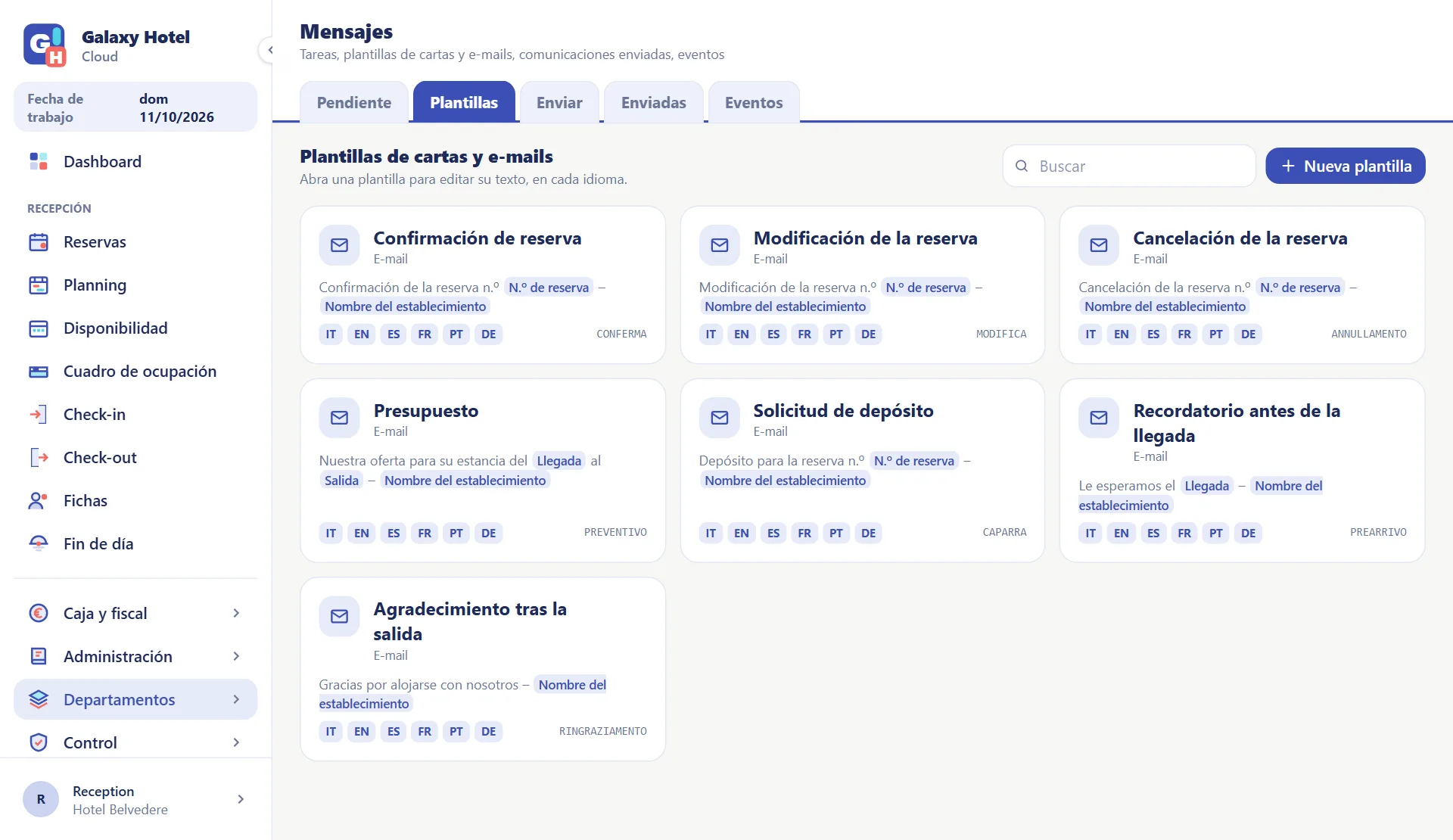This screenshot has height=840, width=1453.
Task: Open the Fecha de trabajo date selector
Action: 135,107
